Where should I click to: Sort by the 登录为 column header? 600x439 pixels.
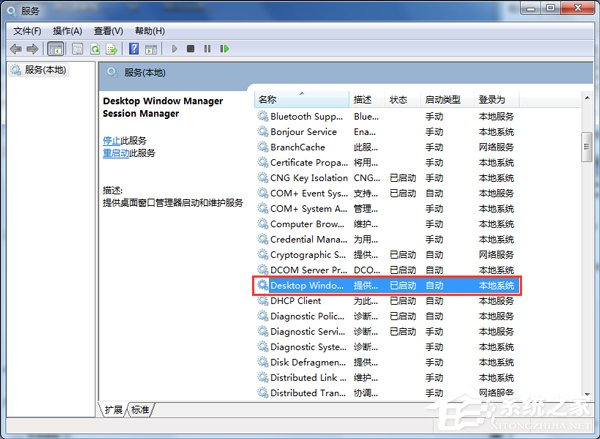[x=496, y=100]
